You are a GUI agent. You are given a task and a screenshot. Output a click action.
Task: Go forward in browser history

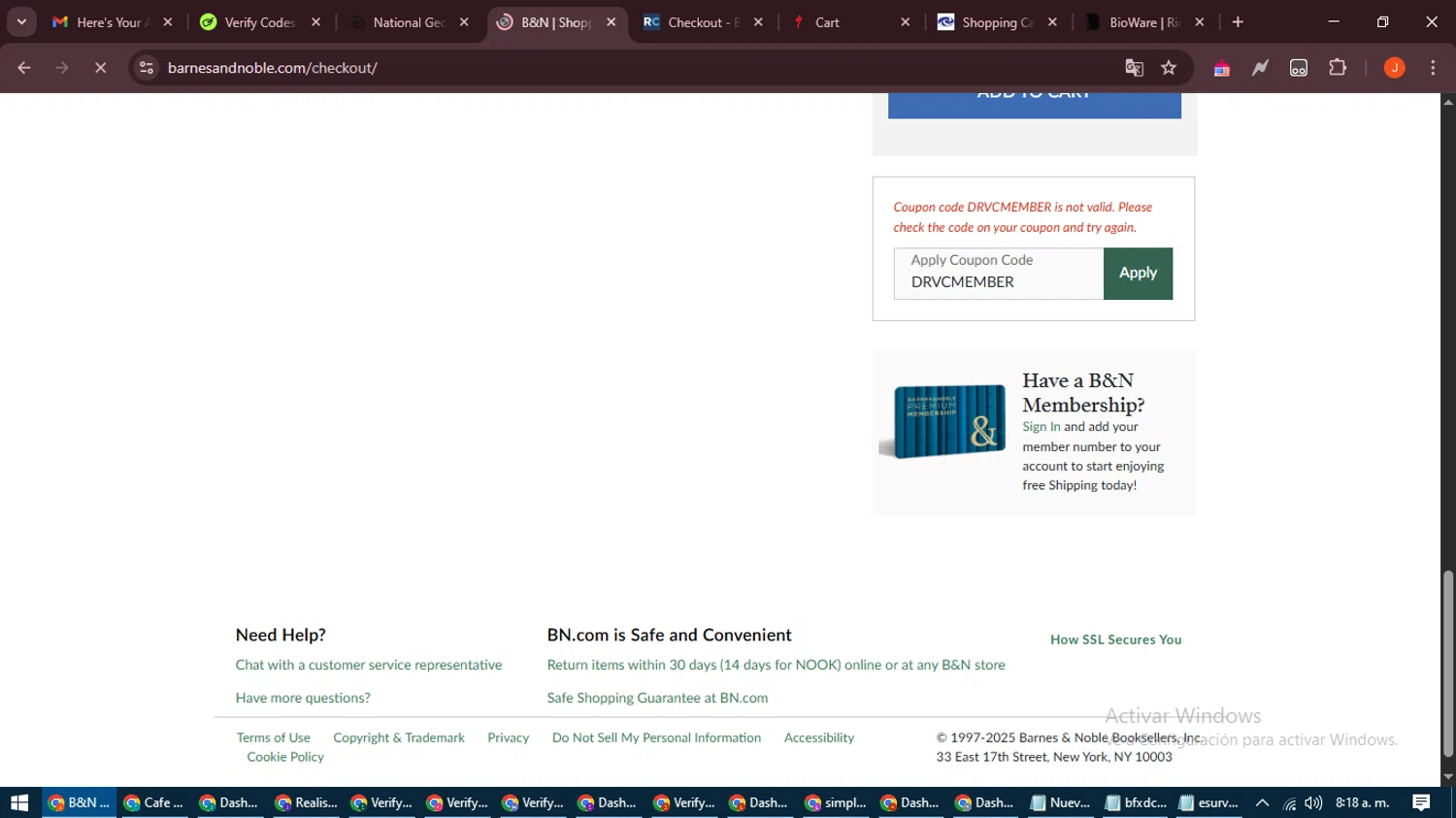(x=62, y=68)
